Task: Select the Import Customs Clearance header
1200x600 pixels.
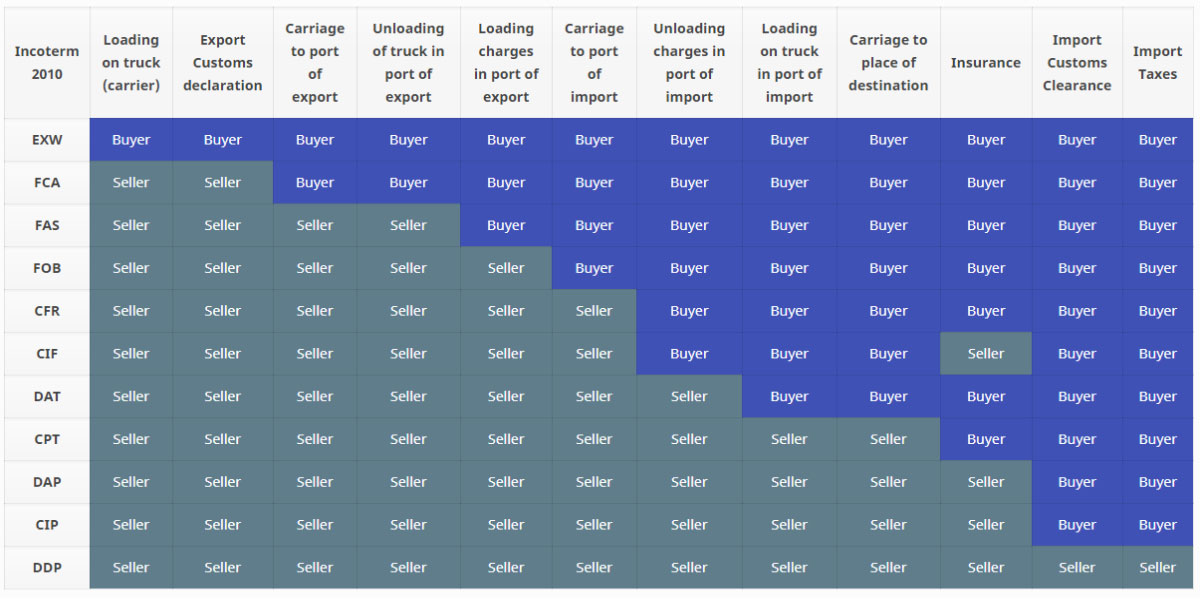Action: pos(1077,63)
